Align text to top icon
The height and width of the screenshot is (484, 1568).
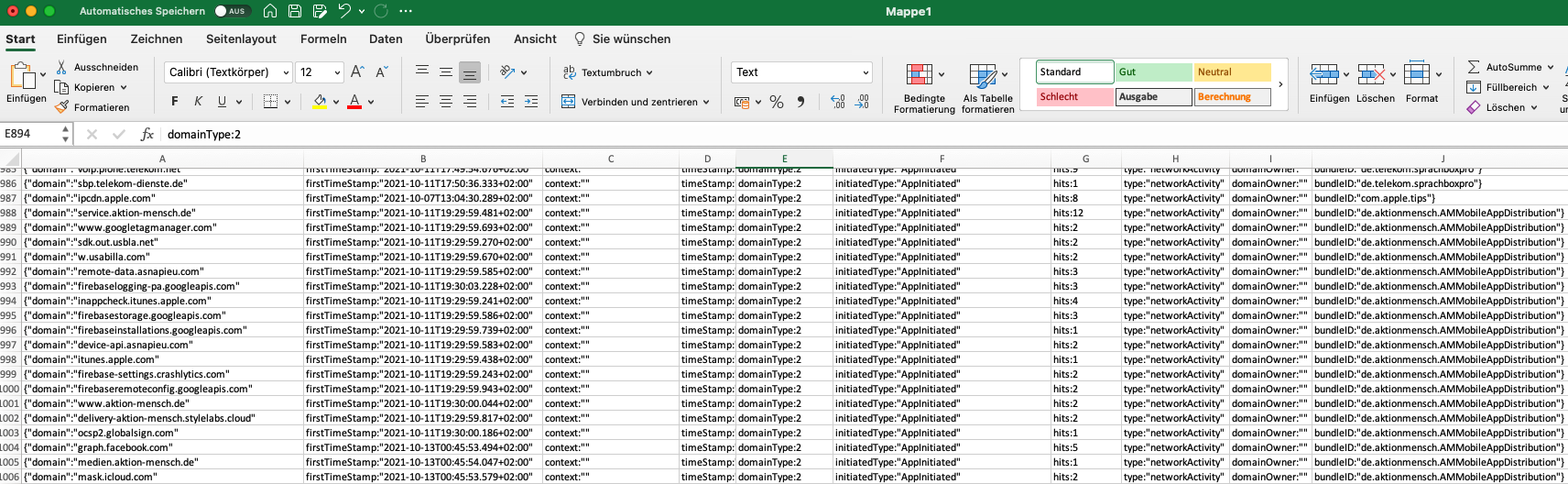pyautogui.click(x=422, y=71)
